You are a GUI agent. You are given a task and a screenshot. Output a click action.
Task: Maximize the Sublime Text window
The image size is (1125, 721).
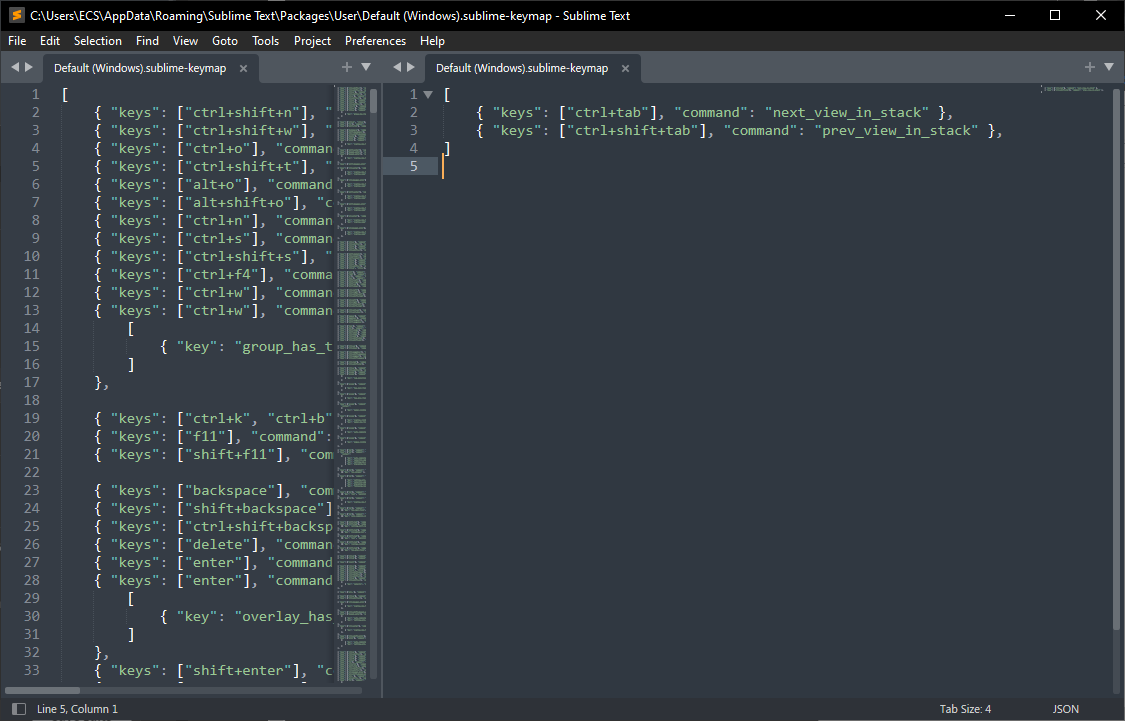click(1055, 15)
